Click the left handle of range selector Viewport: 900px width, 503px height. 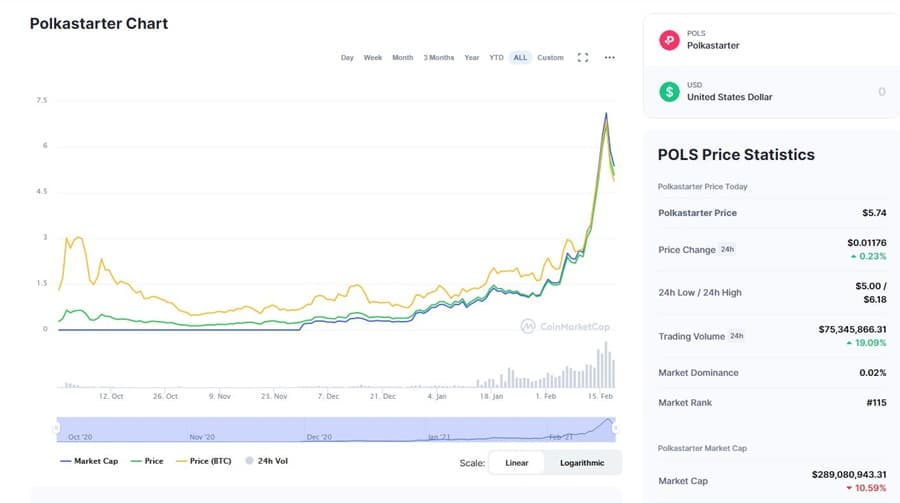point(57,428)
